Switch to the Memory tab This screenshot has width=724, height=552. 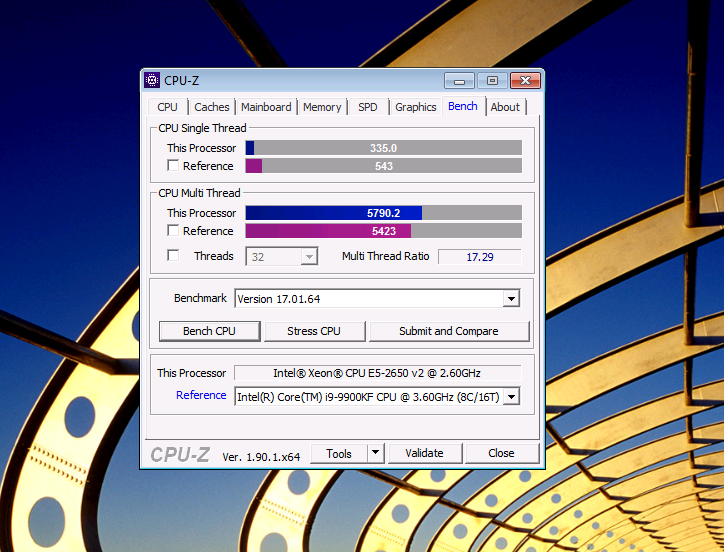(x=322, y=107)
